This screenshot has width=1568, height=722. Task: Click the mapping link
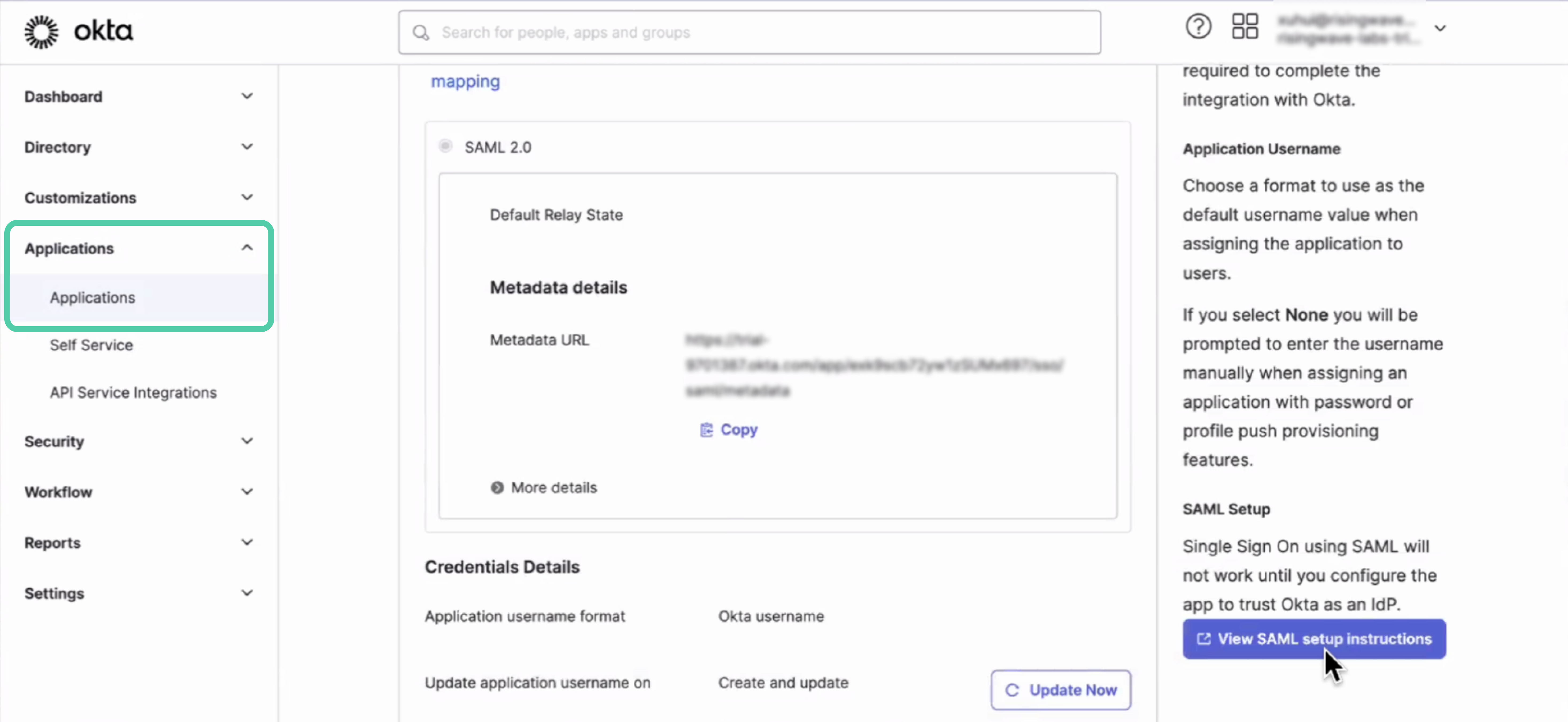[x=465, y=81]
